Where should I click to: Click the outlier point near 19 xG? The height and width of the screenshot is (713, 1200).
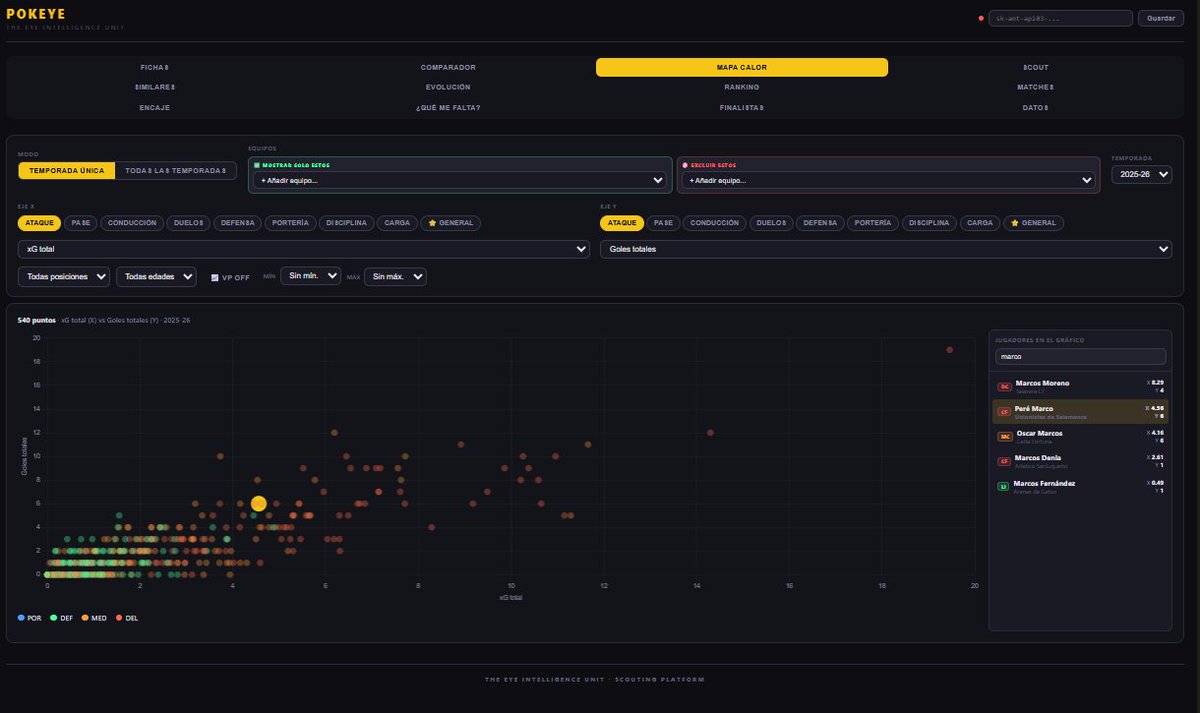click(x=949, y=350)
